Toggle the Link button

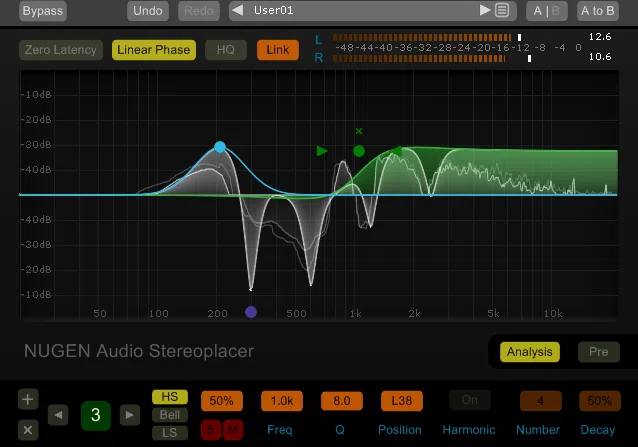[x=277, y=50]
